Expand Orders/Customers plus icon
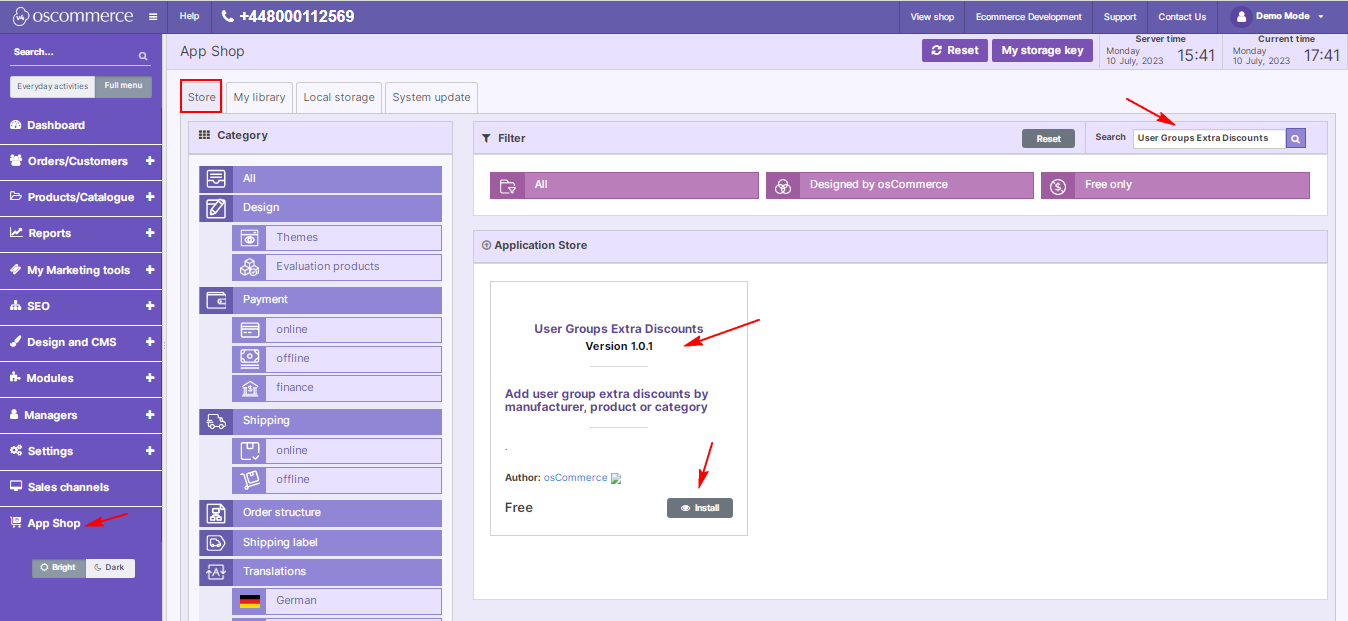Screen dimensions: 1348x621 click(150, 161)
